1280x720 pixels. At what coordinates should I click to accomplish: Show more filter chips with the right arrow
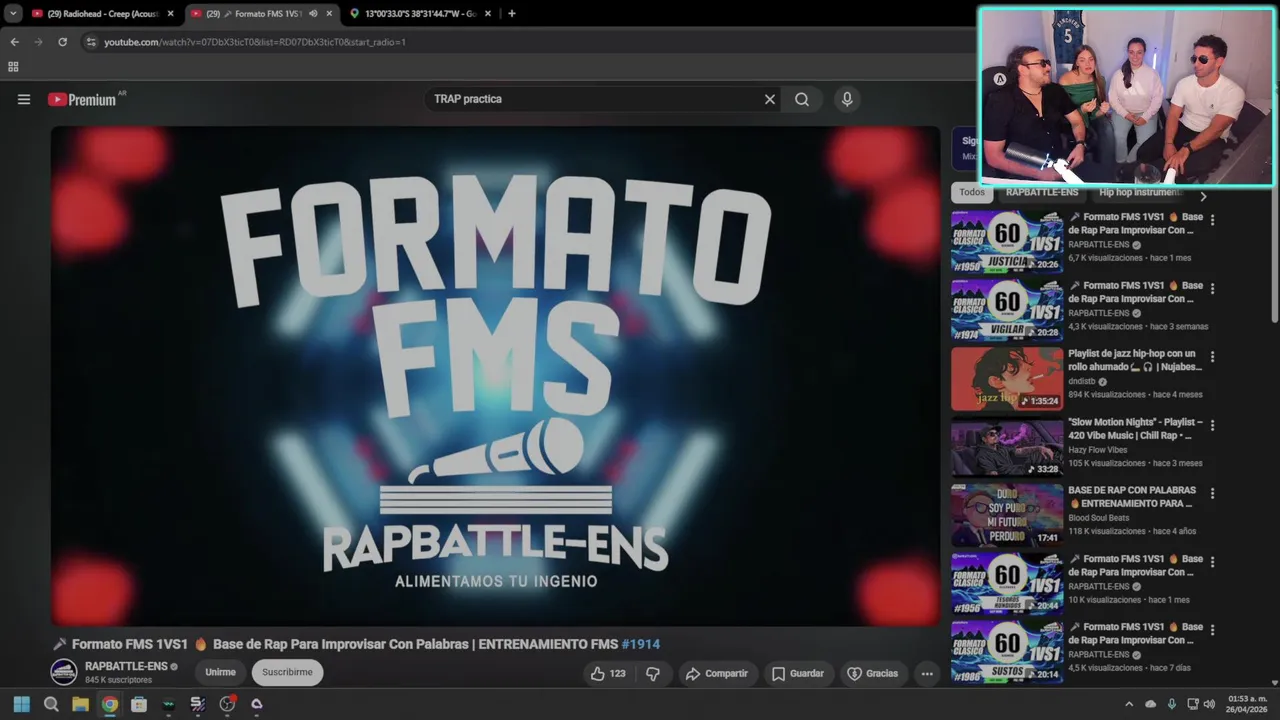[x=1203, y=196]
